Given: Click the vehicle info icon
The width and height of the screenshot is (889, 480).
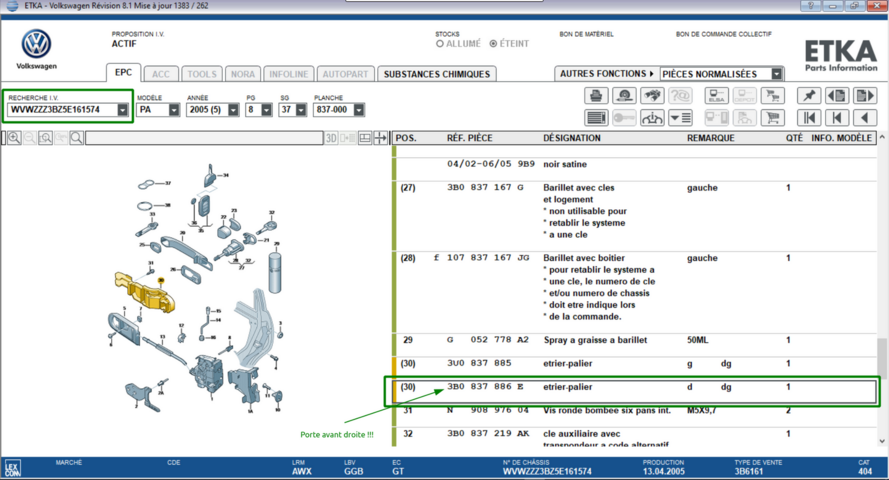Looking at the screenshot, I should click(652, 118).
